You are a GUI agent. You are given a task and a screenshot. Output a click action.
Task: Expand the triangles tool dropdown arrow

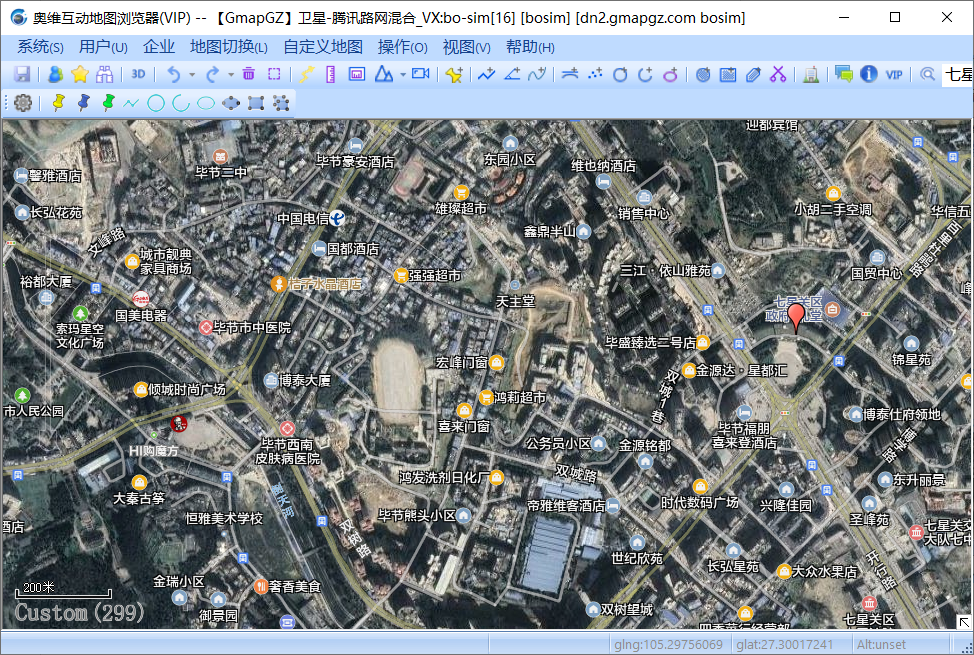pyautogui.click(x=403, y=75)
